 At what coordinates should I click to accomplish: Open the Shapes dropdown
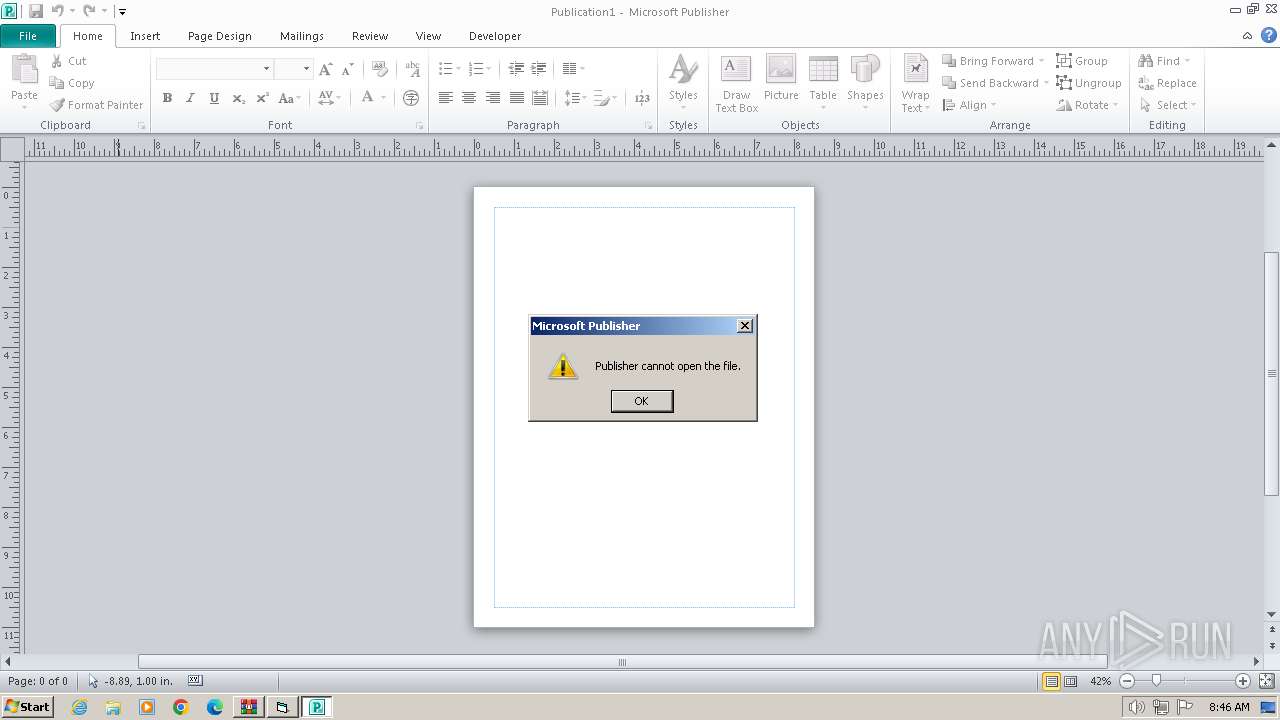pyautogui.click(x=865, y=84)
